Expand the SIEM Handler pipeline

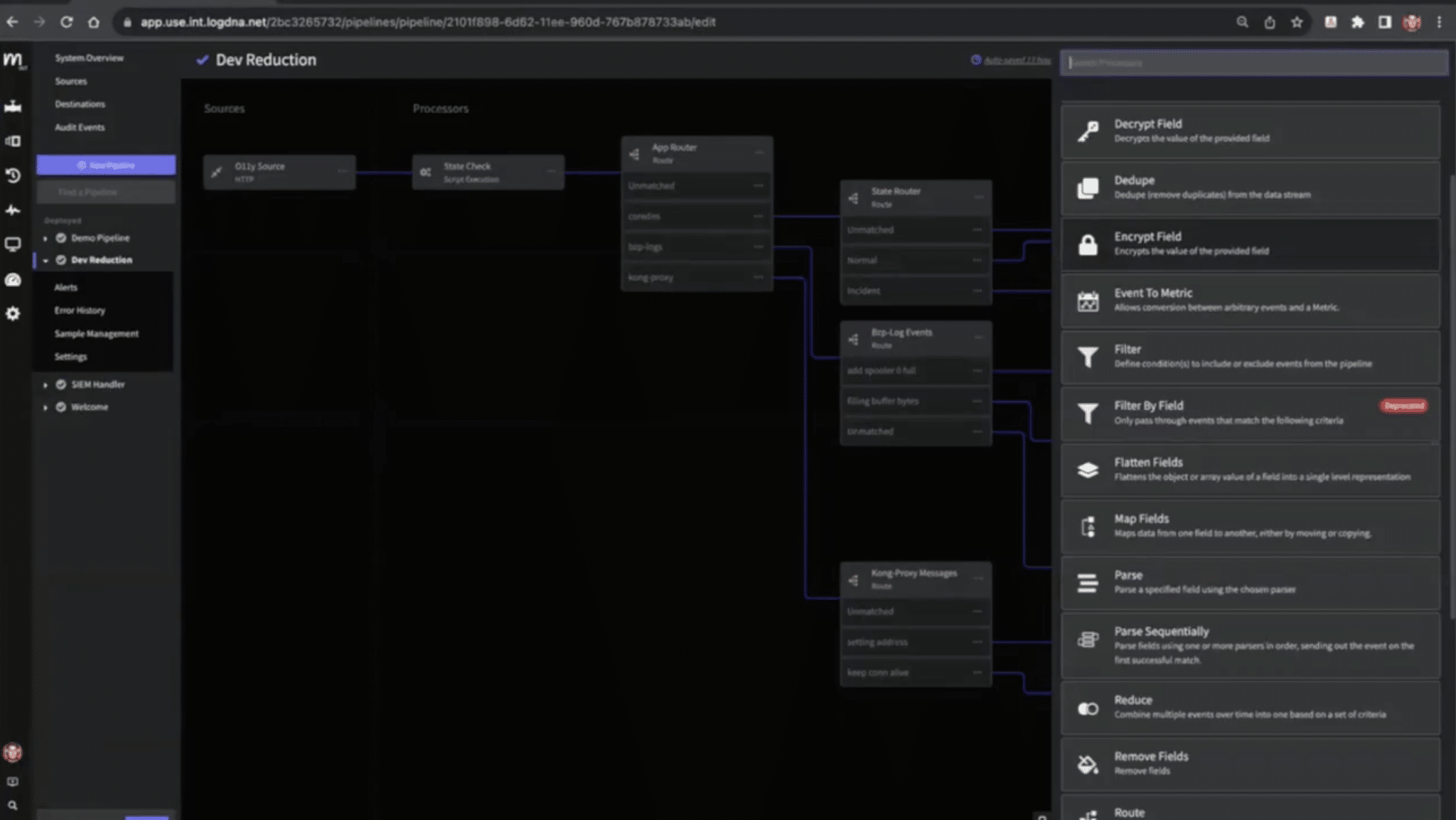45,384
